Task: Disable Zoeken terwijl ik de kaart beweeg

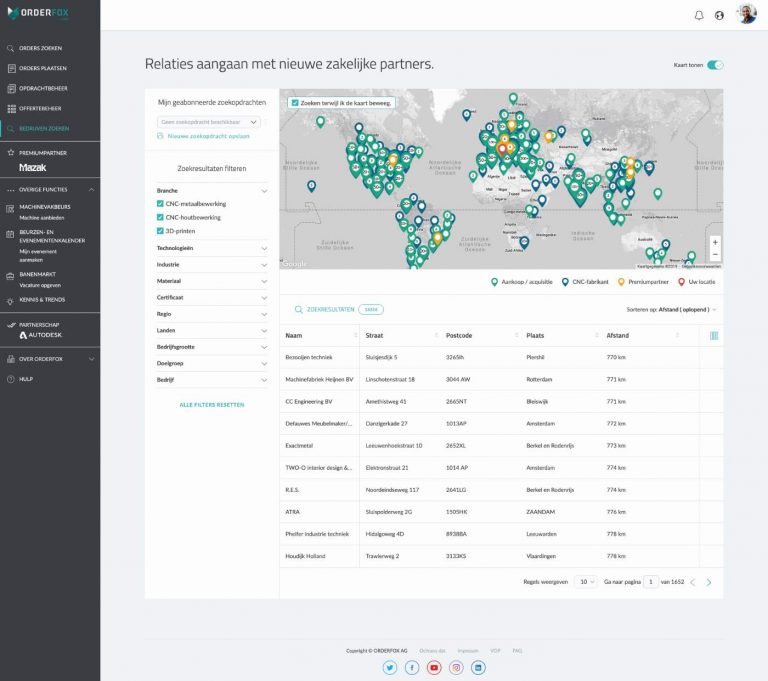Action: (294, 102)
